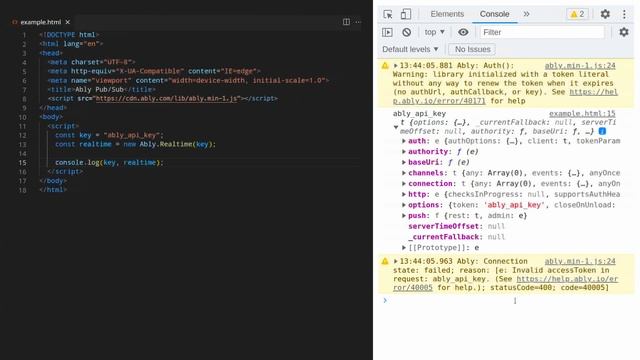
Task: Show the console sidebar icon
Action: (387, 32)
